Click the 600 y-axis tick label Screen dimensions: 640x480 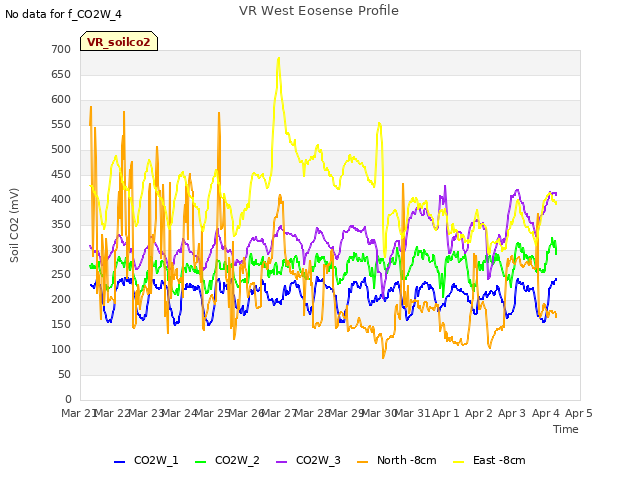[x=61, y=99]
